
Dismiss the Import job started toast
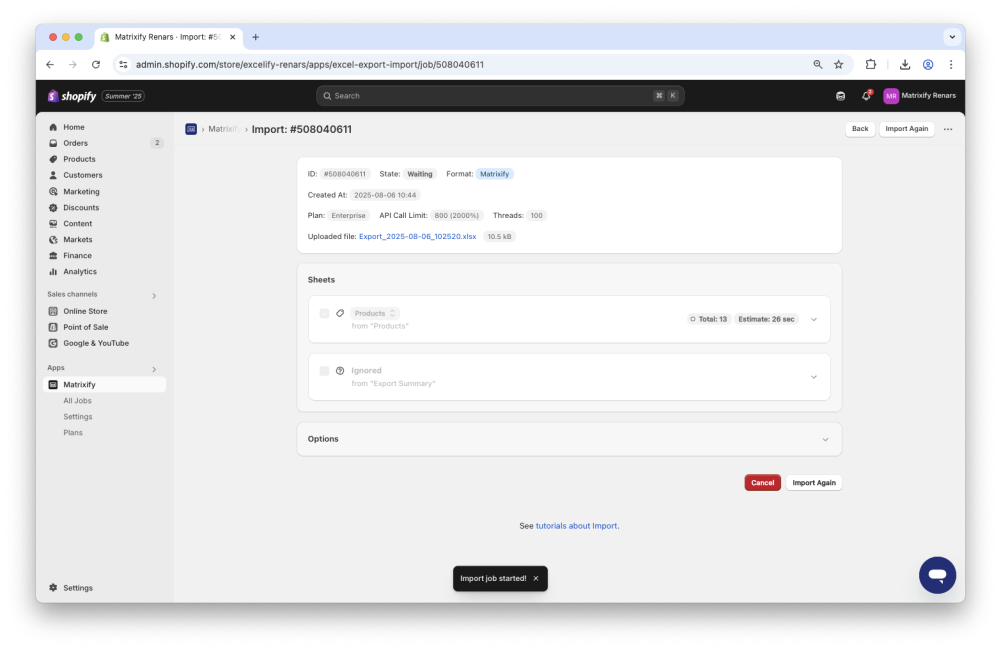coord(536,578)
